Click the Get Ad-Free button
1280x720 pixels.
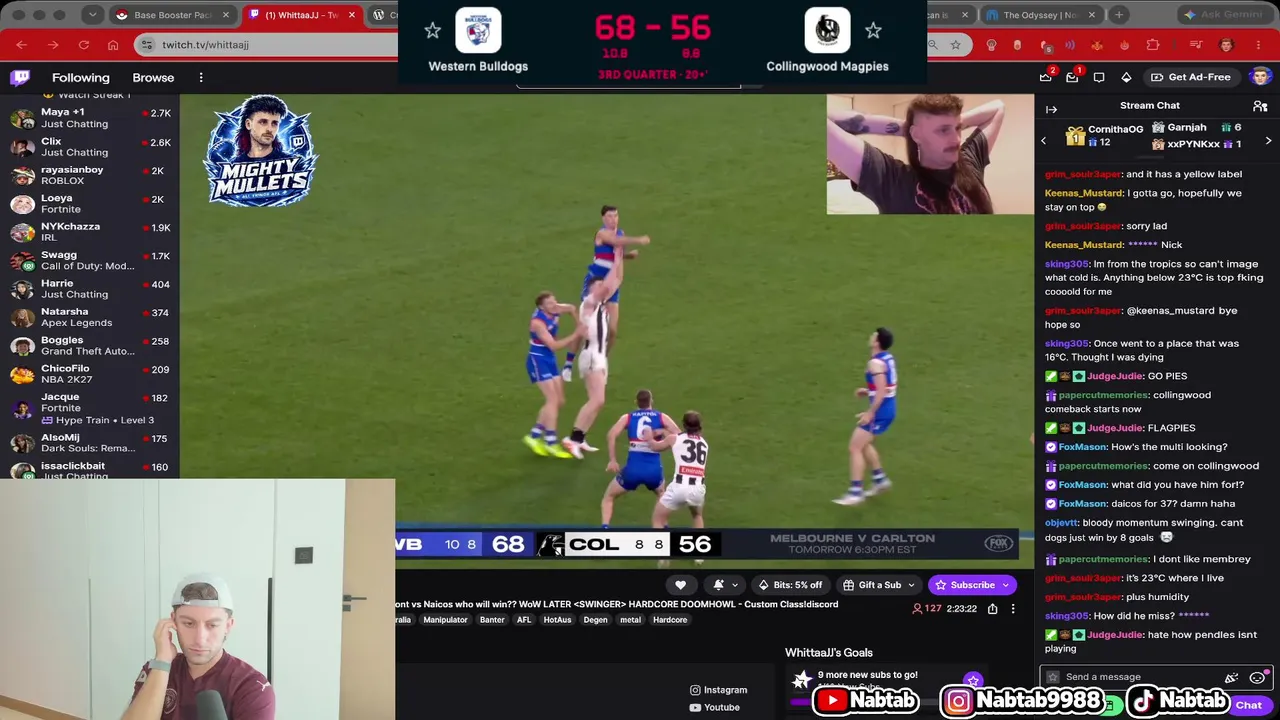coord(1190,78)
